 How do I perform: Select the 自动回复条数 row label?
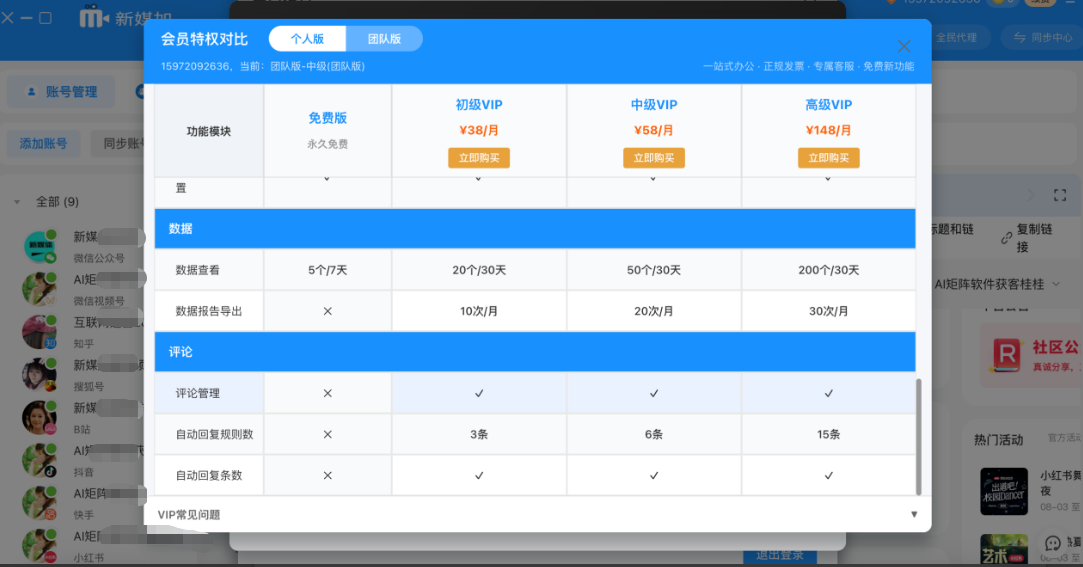(209, 476)
